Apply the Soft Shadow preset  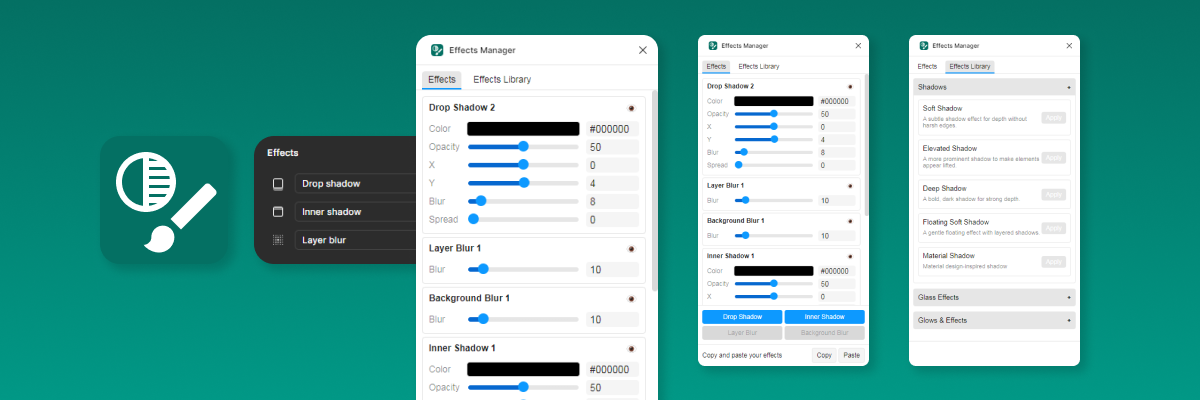coord(1054,118)
